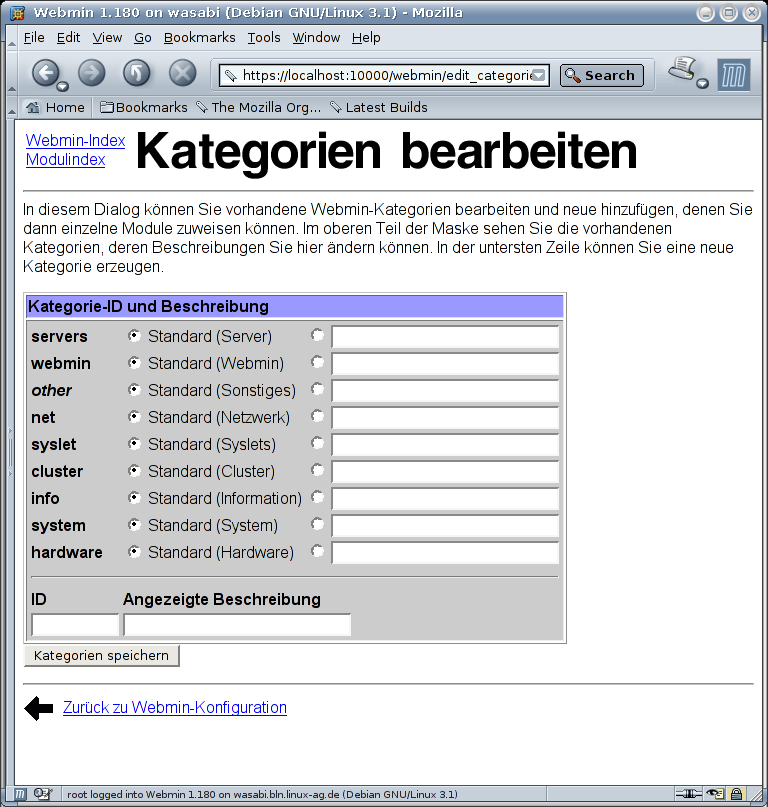This screenshot has height=807, width=768.
Task: Stop loading with the Stop button
Action: (x=183, y=73)
